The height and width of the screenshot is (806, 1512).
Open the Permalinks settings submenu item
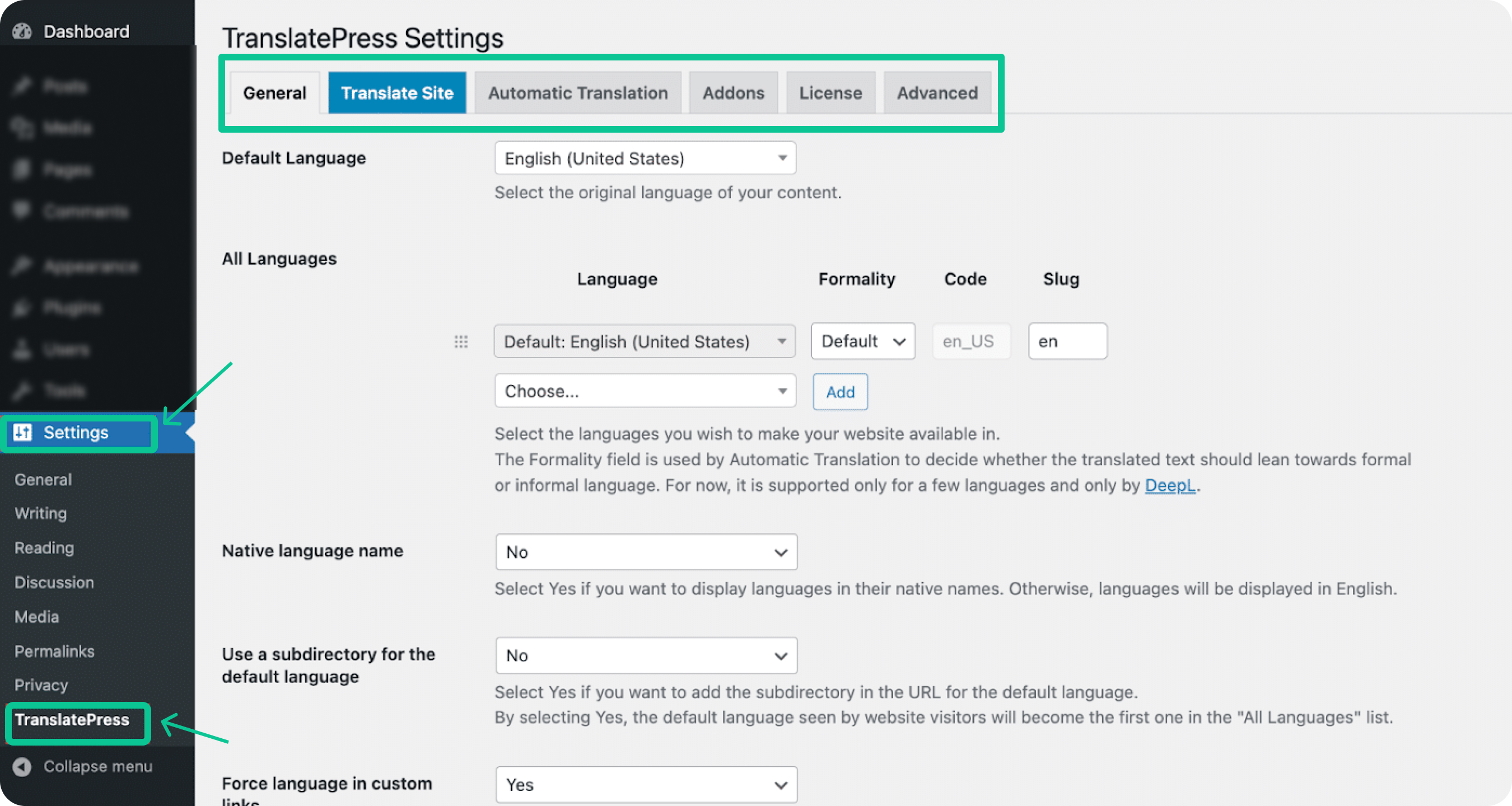pyautogui.click(x=54, y=651)
